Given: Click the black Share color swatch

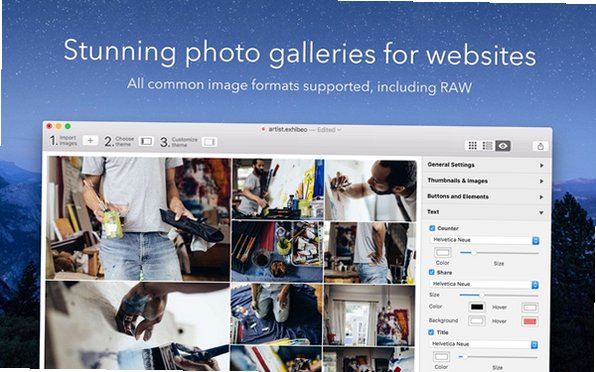Looking at the screenshot, I should [x=477, y=307].
